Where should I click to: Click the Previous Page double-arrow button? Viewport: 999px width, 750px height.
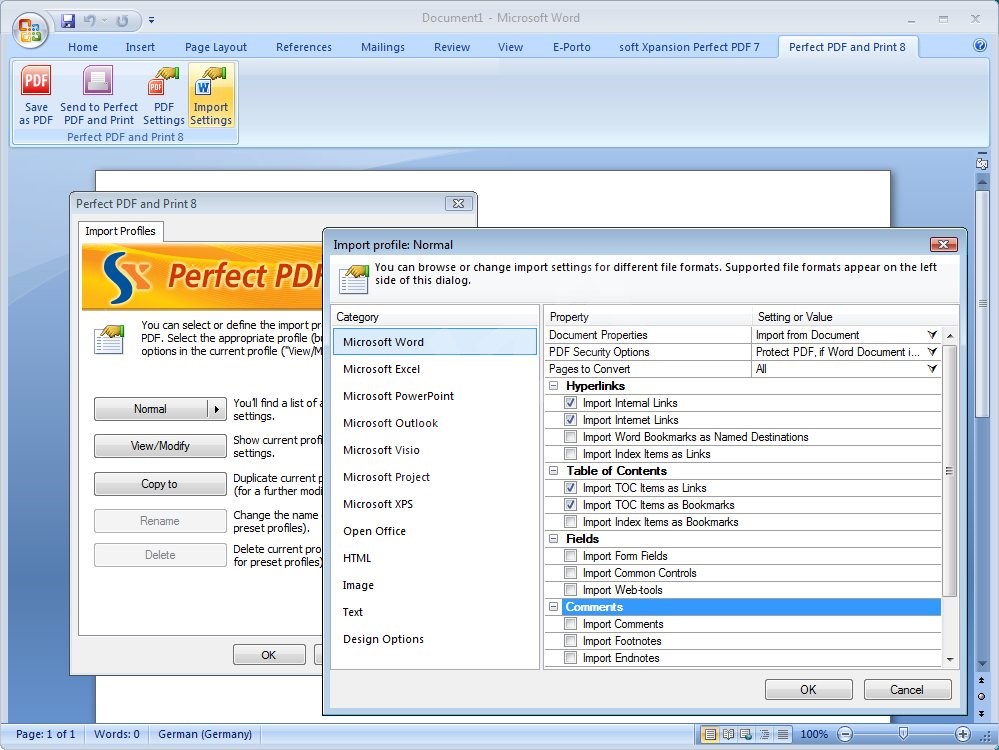click(981, 681)
